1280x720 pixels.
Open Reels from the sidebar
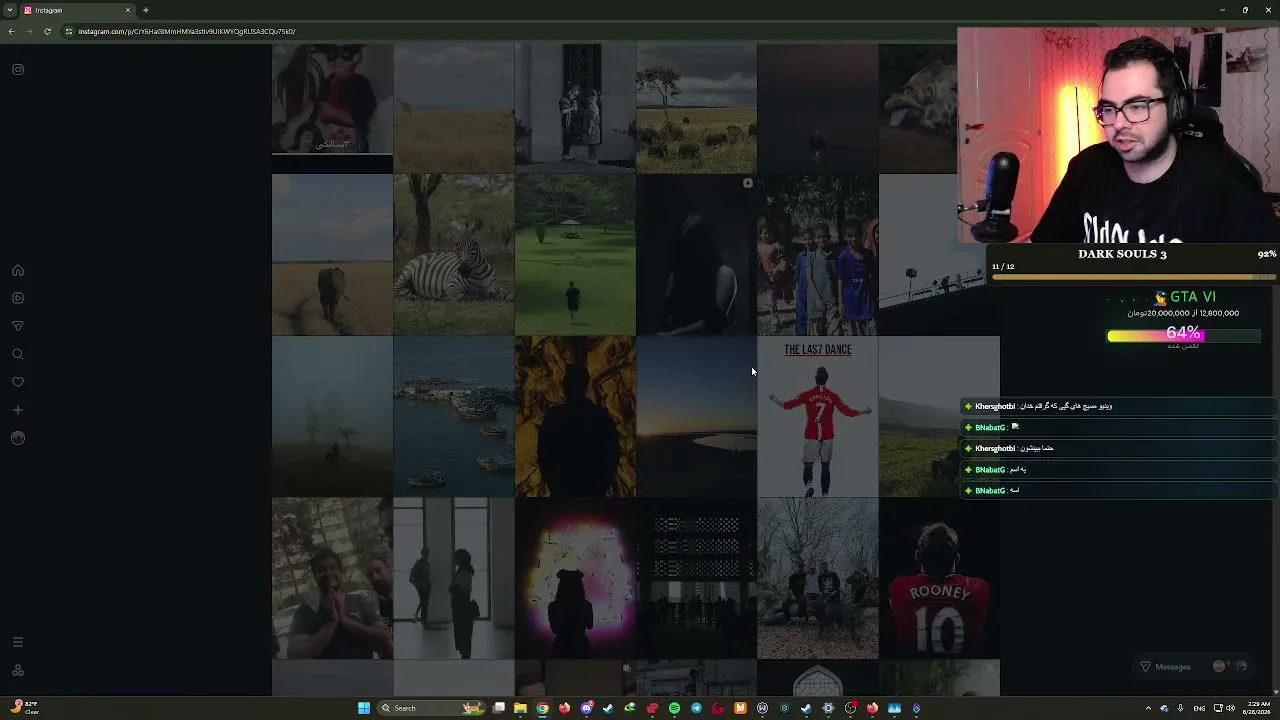[18, 298]
